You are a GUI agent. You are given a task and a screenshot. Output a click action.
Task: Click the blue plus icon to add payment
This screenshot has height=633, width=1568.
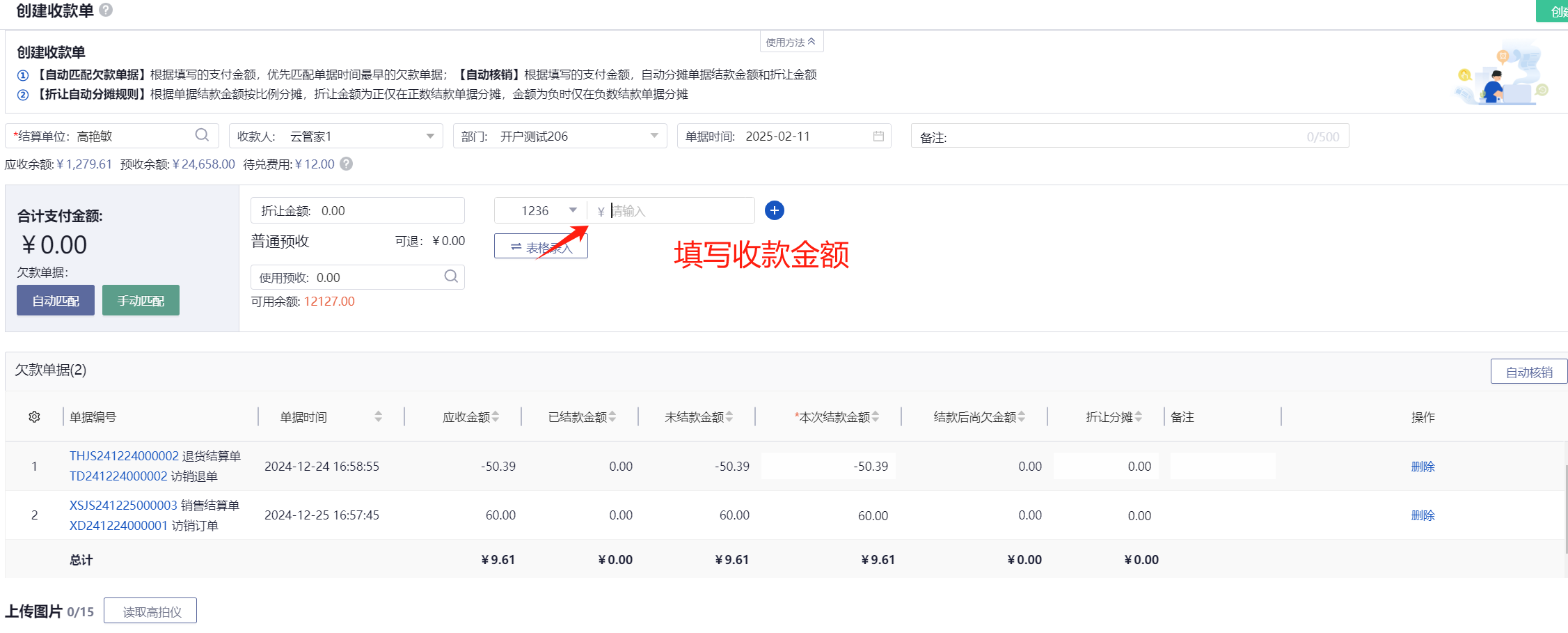coord(774,210)
